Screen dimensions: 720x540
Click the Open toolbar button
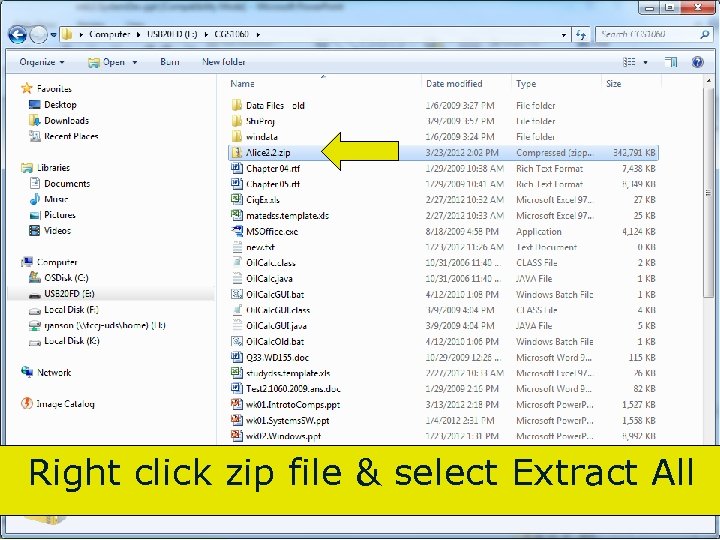107,62
